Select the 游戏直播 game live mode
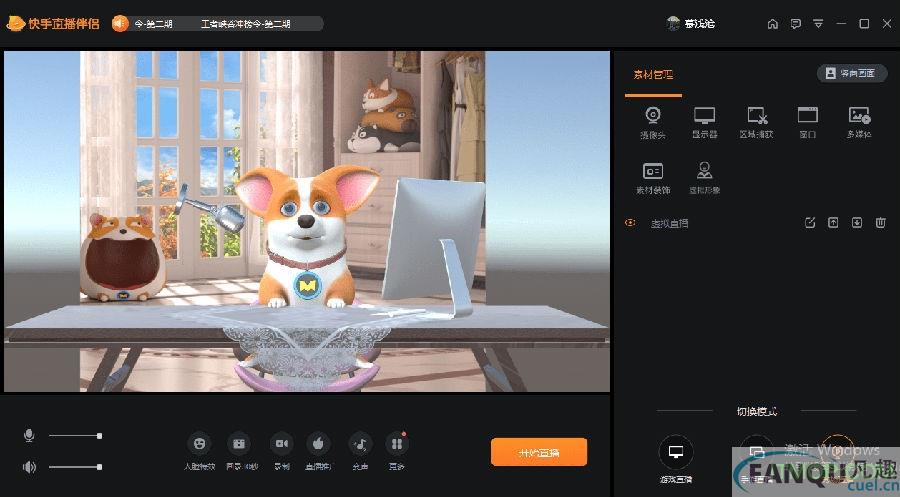 (676, 460)
